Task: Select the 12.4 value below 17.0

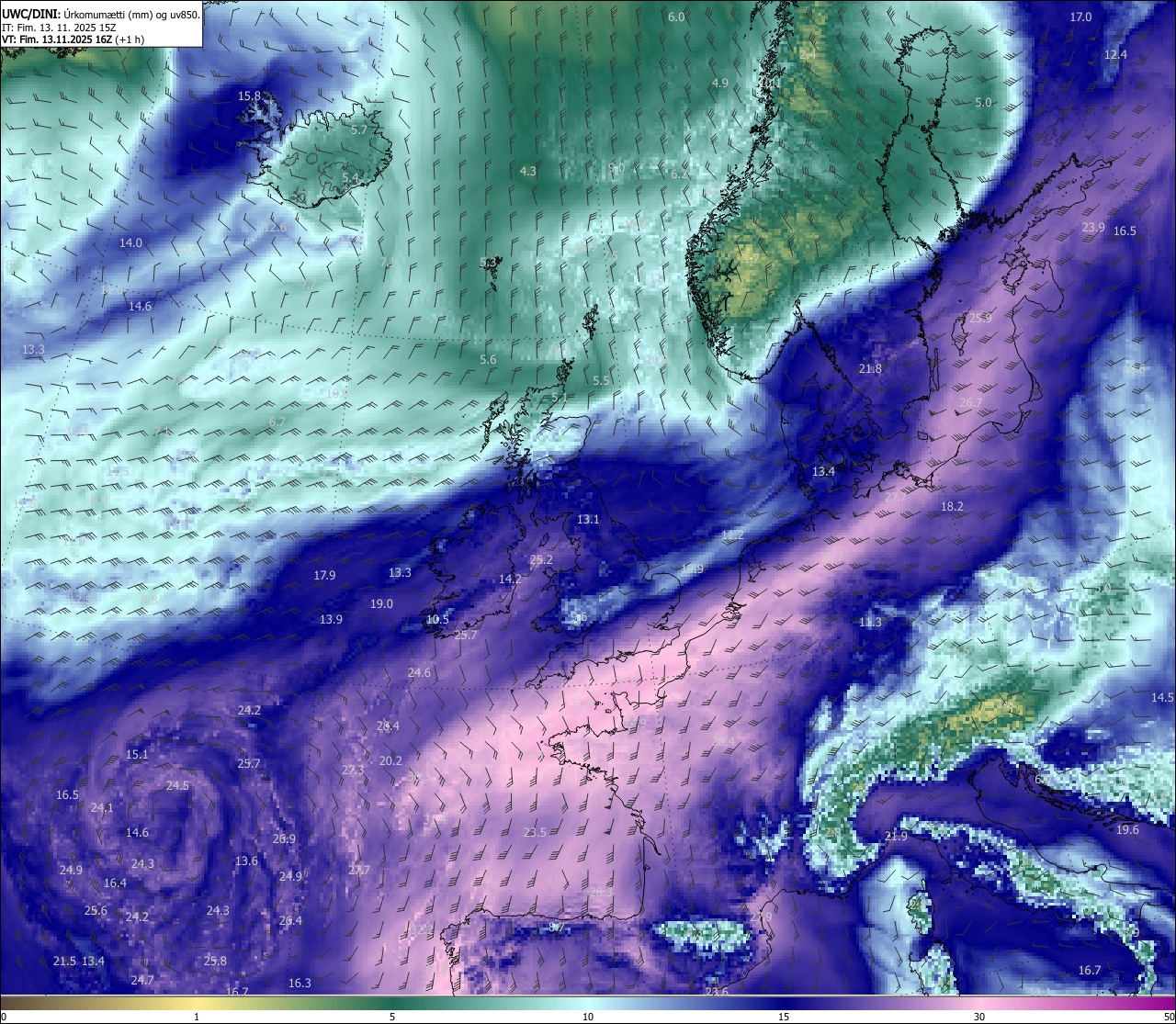Action: point(1114,54)
